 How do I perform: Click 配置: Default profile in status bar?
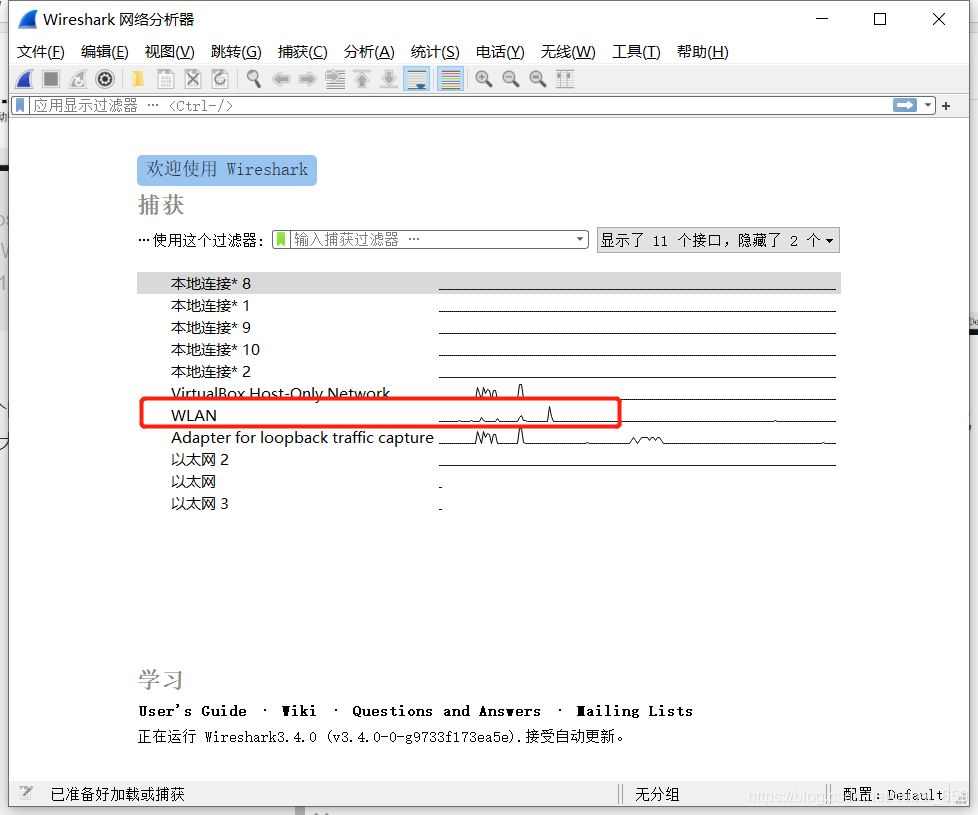[893, 794]
